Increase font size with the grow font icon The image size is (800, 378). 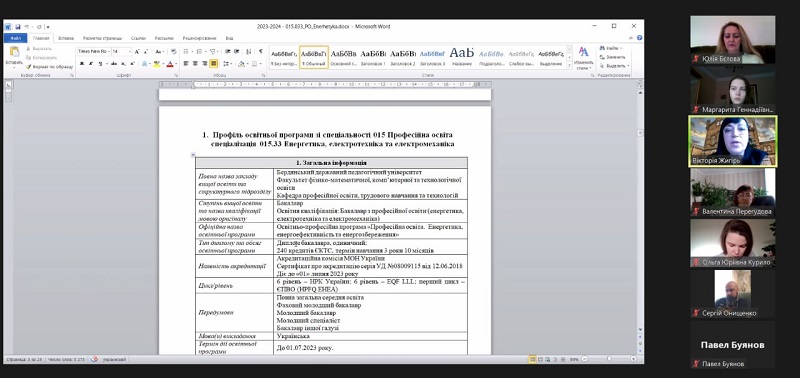coord(137,52)
